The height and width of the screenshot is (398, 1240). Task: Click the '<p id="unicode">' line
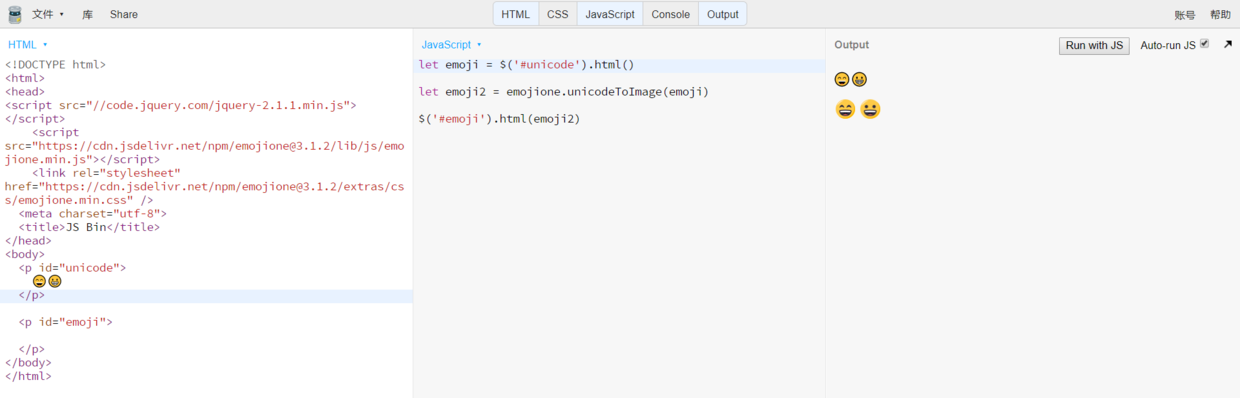[x=72, y=268]
